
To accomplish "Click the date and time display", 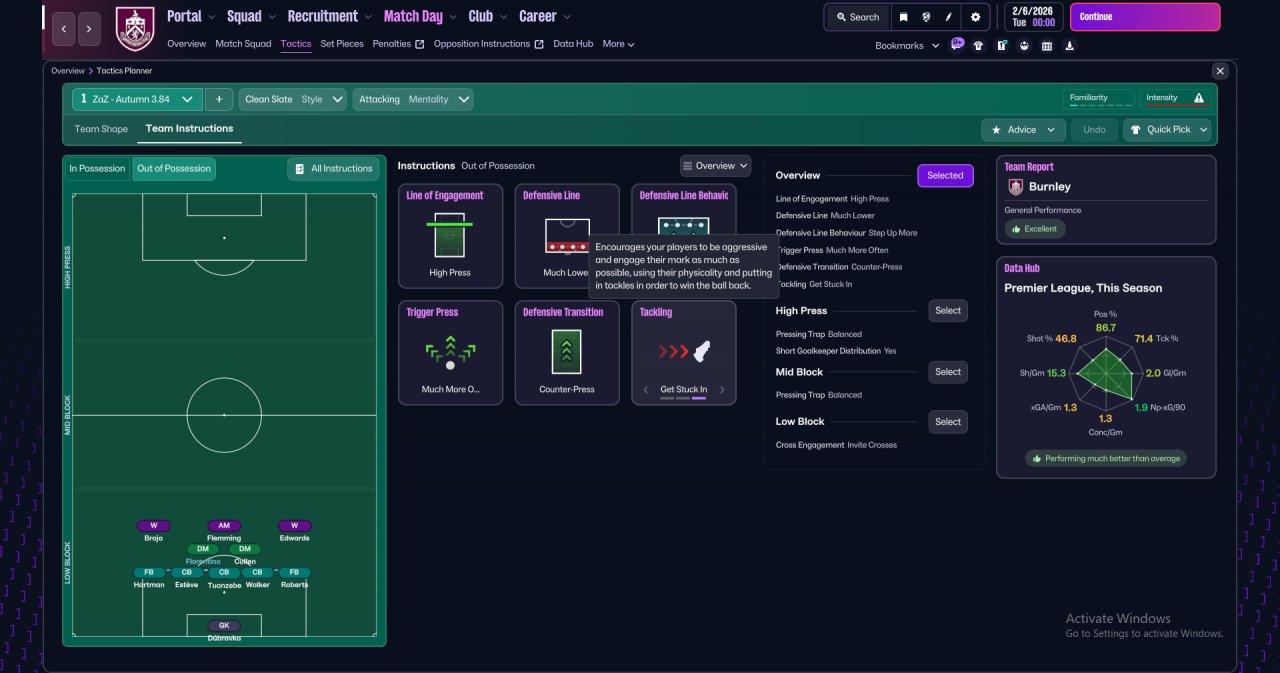I will tap(1032, 17).
